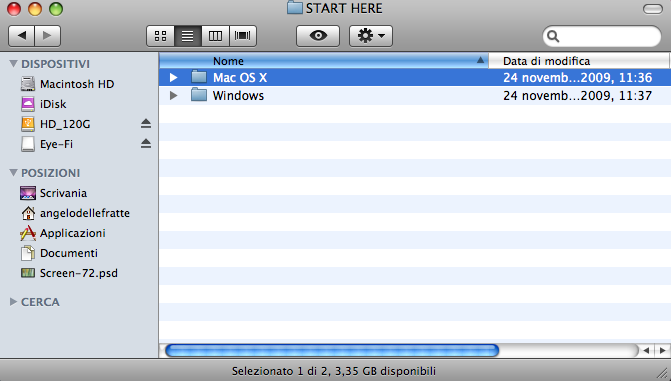671x381 pixels.
Task: Expand the Mac OS X folder triangle
Action: coord(173,77)
